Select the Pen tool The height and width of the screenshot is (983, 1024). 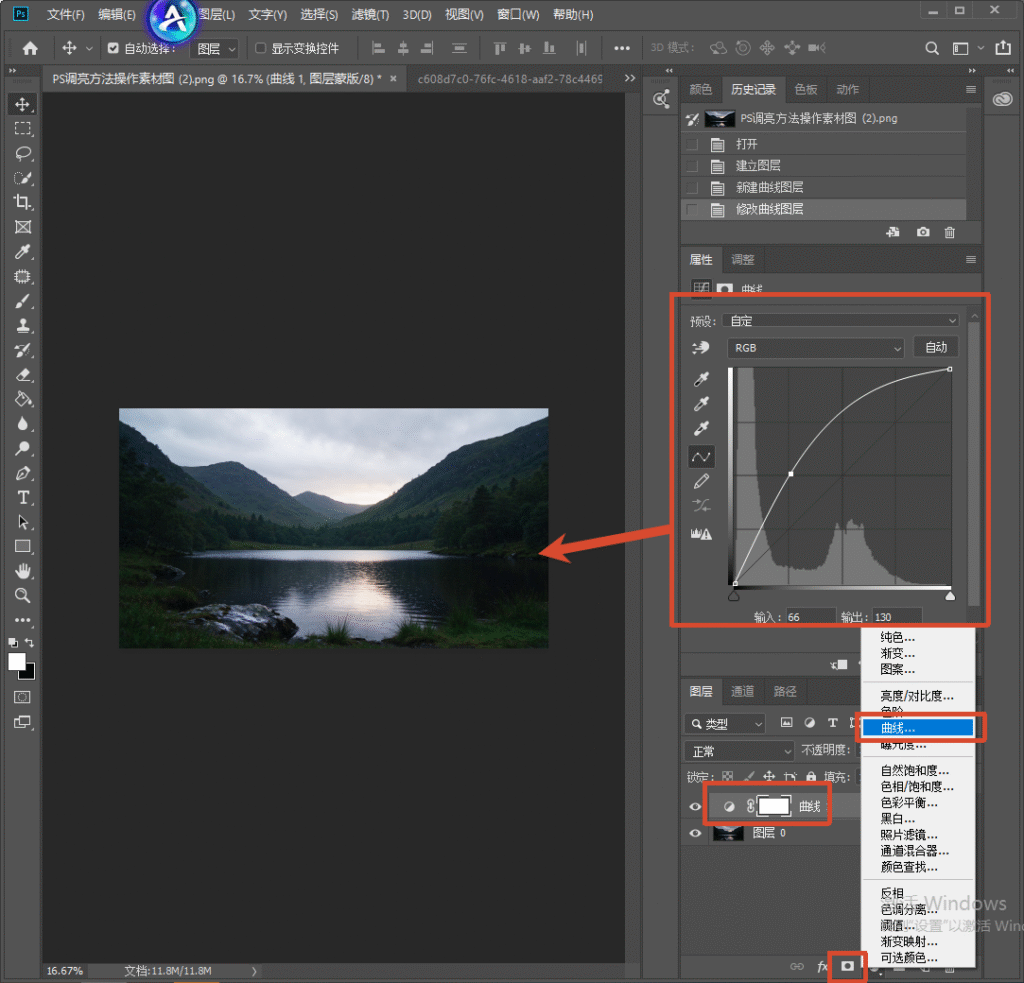coord(23,474)
